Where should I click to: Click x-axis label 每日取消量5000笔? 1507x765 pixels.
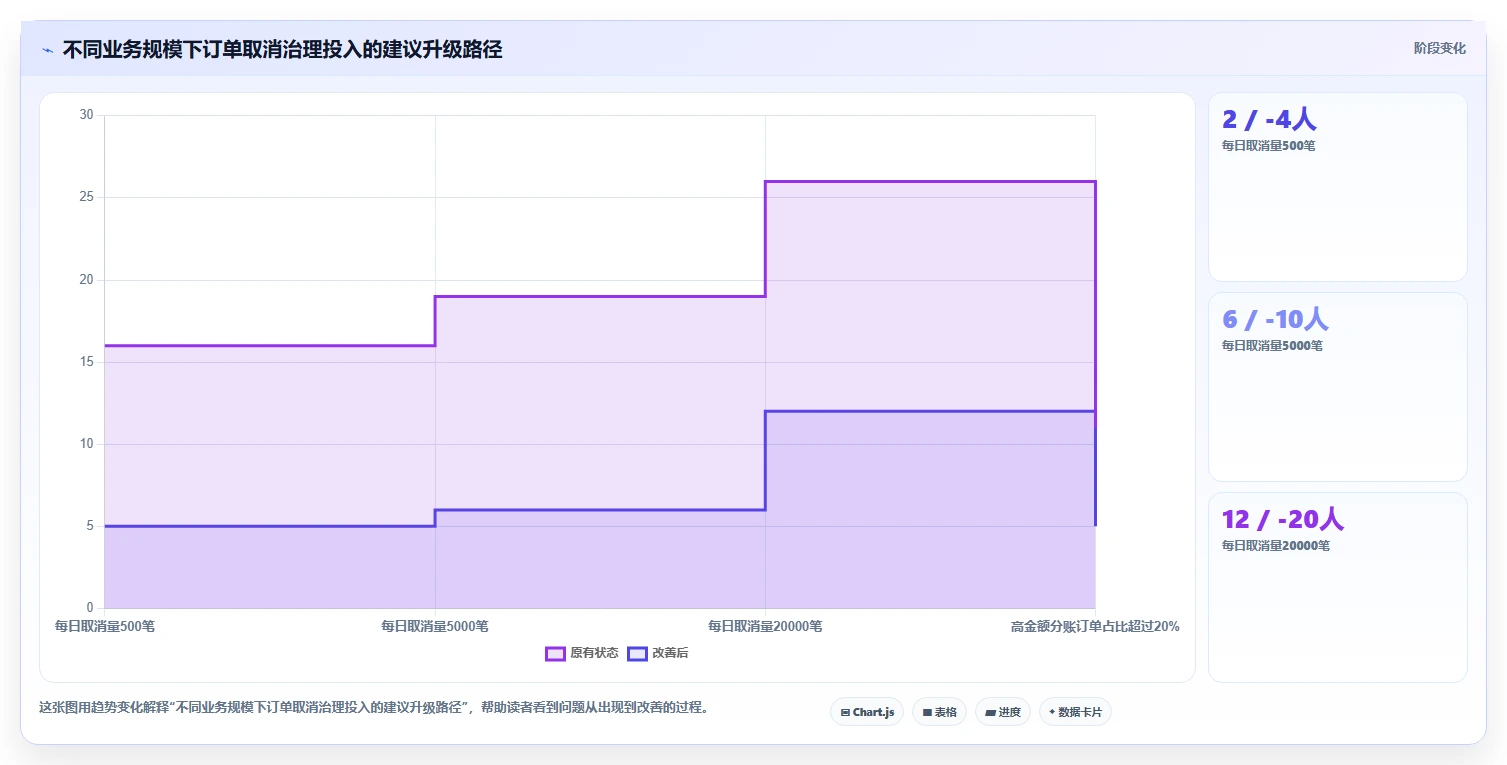coord(435,627)
